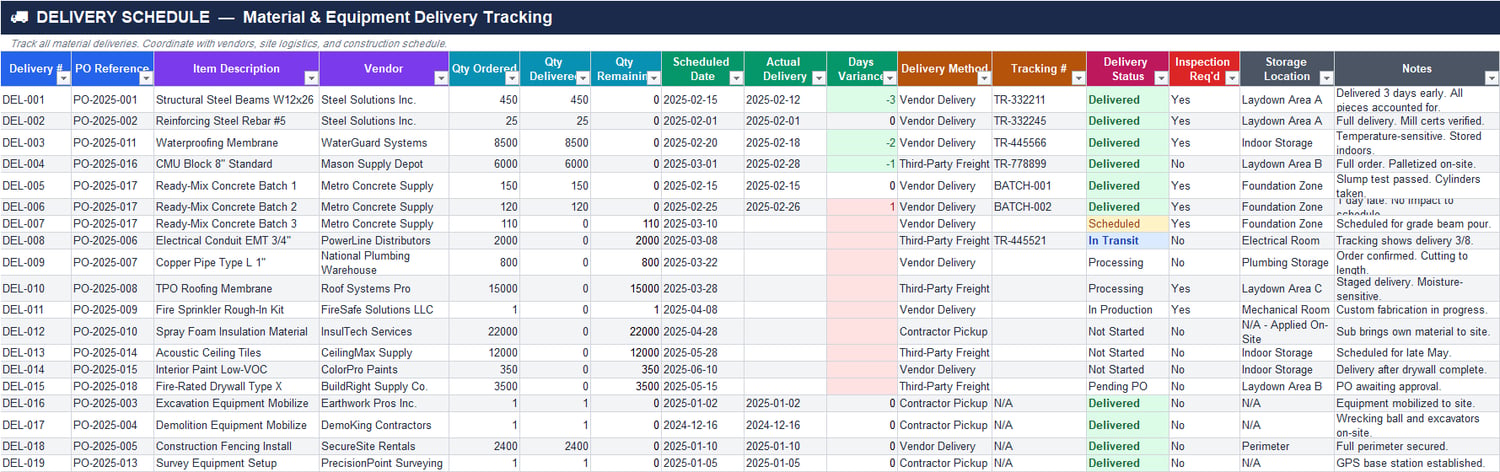Select the PrecisionPoint Surveying cell

point(384,464)
